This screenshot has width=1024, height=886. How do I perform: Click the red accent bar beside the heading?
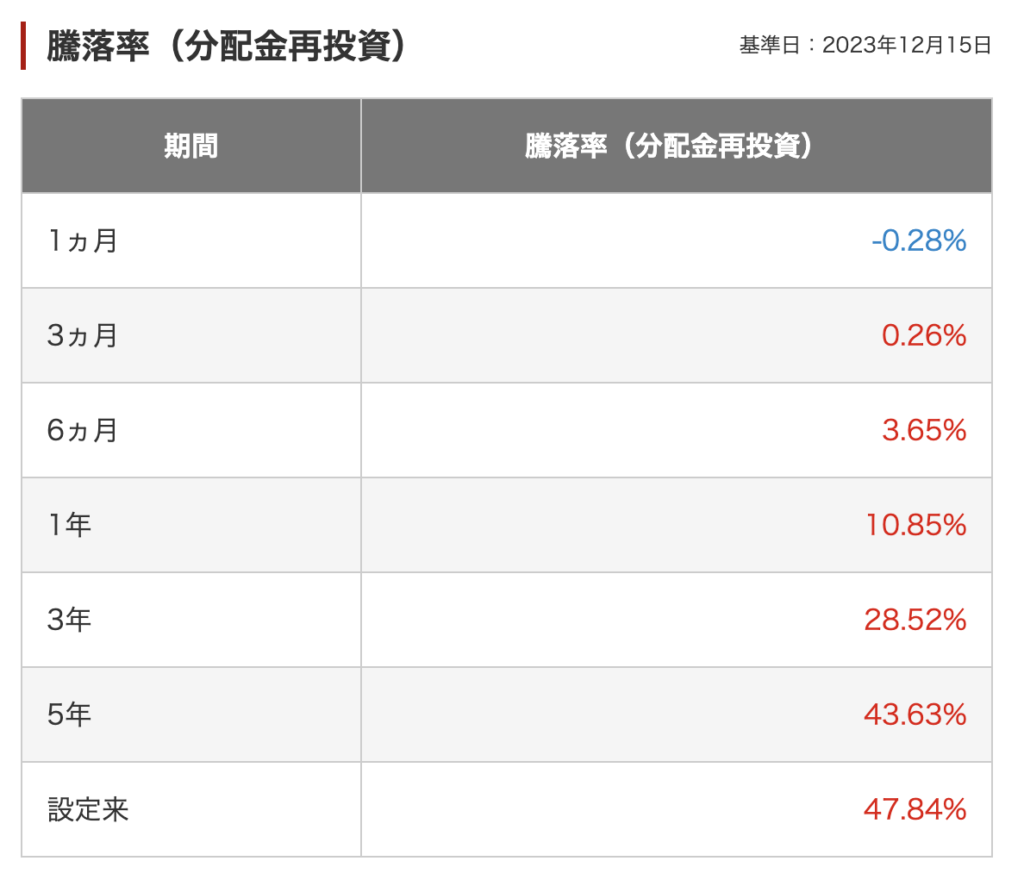click(x=23, y=47)
